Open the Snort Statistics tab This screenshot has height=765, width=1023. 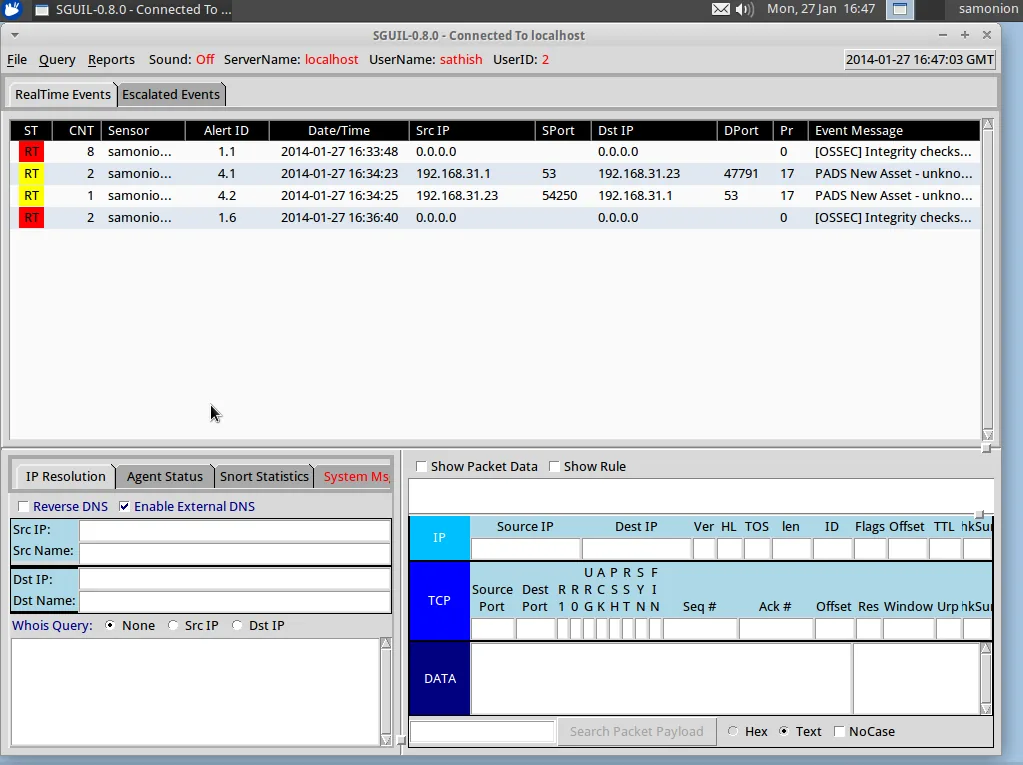click(x=264, y=477)
